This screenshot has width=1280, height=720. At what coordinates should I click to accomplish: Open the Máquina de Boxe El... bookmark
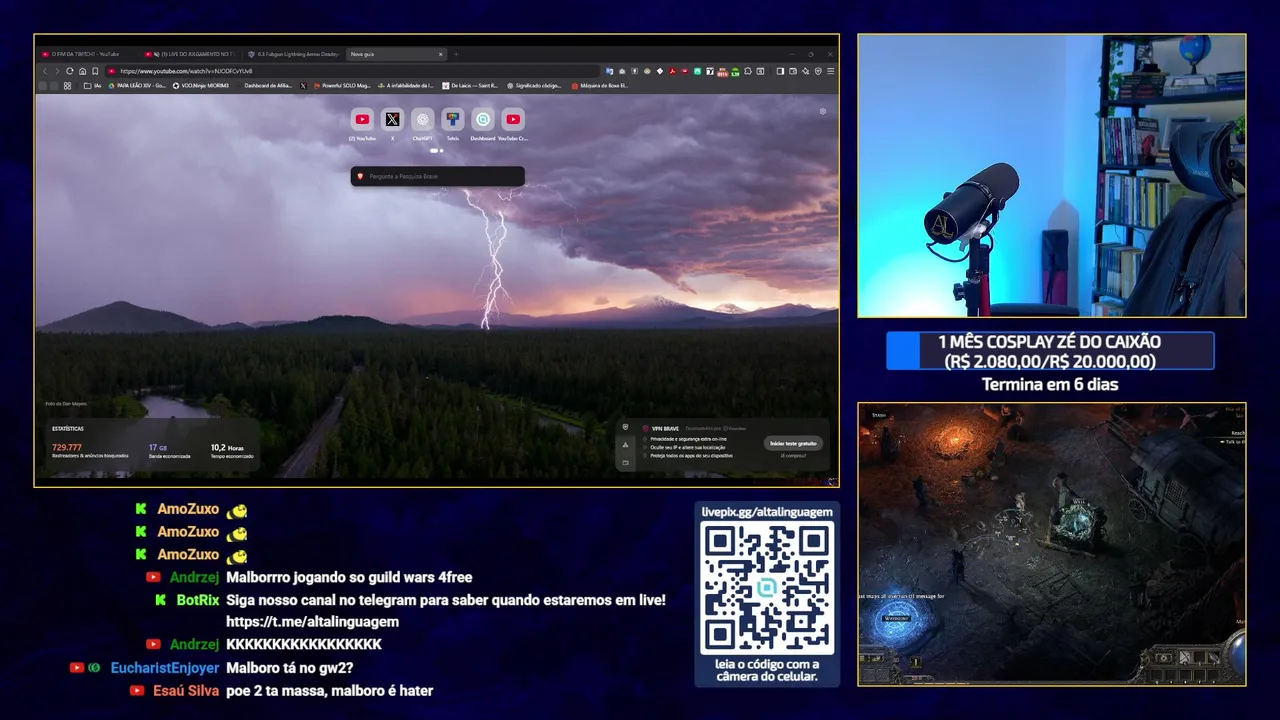600,86
